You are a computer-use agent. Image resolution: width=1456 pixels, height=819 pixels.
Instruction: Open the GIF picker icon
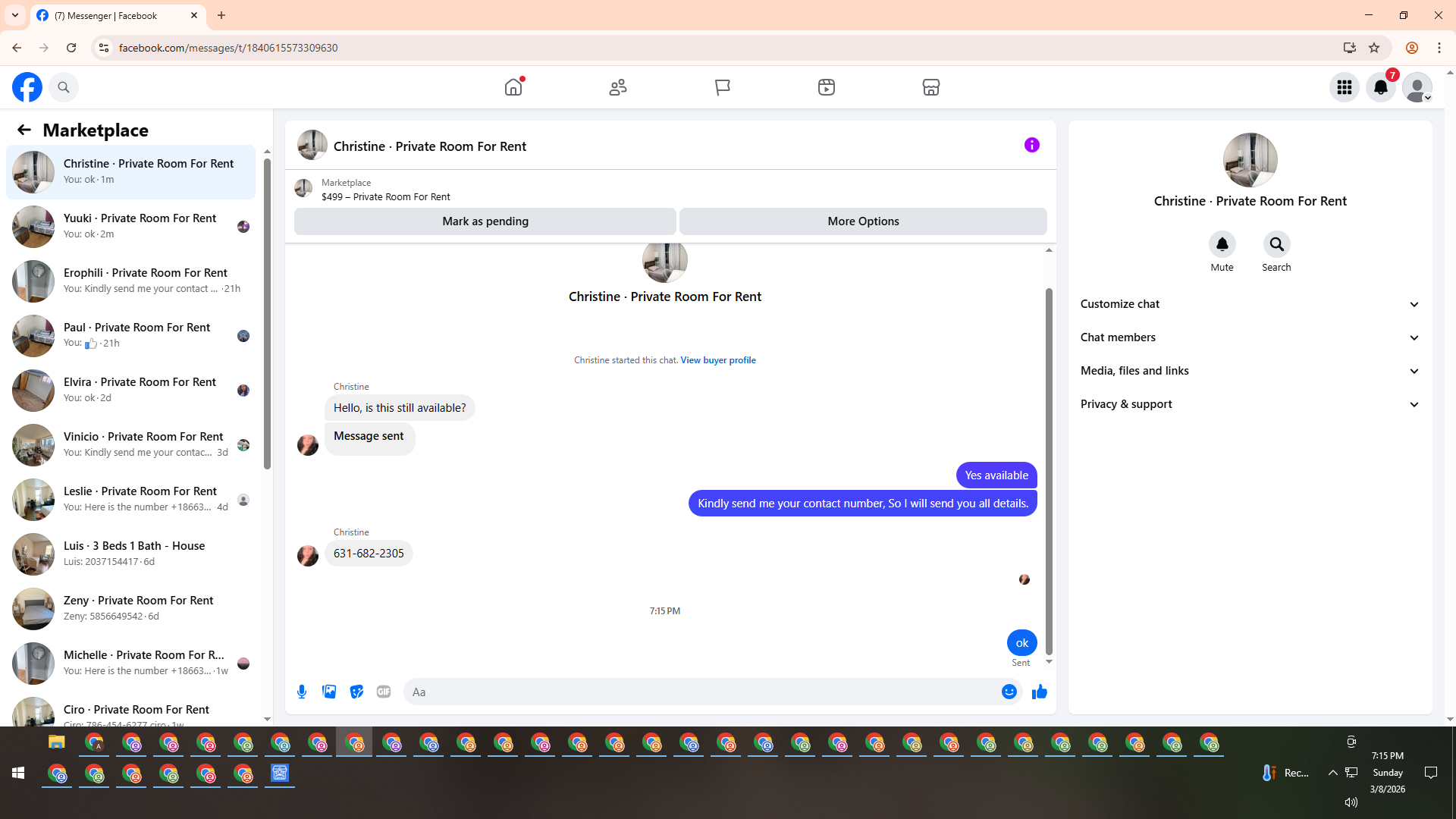click(384, 692)
